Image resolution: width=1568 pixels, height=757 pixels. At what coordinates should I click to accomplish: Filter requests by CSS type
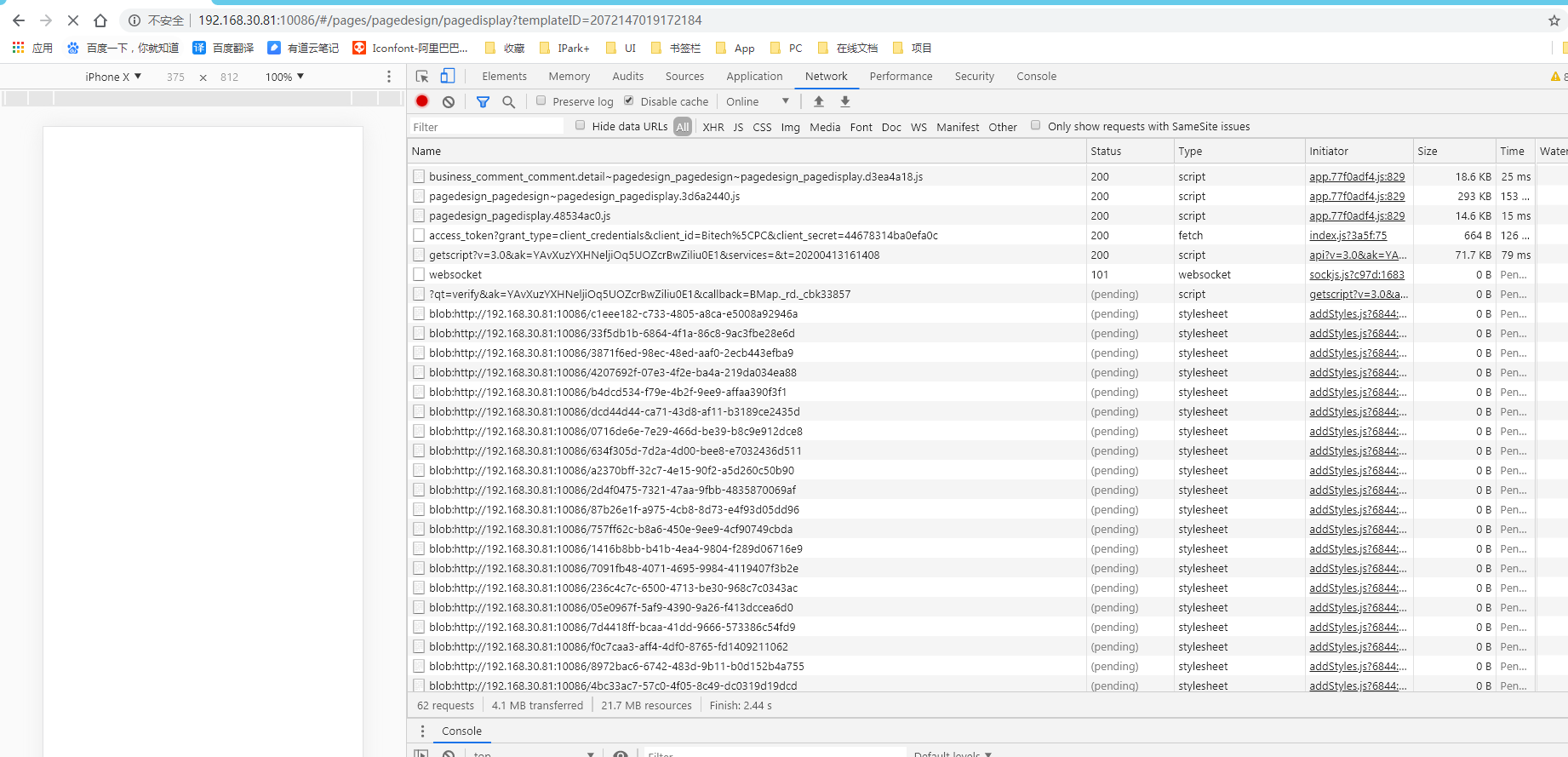[x=762, y=127]
